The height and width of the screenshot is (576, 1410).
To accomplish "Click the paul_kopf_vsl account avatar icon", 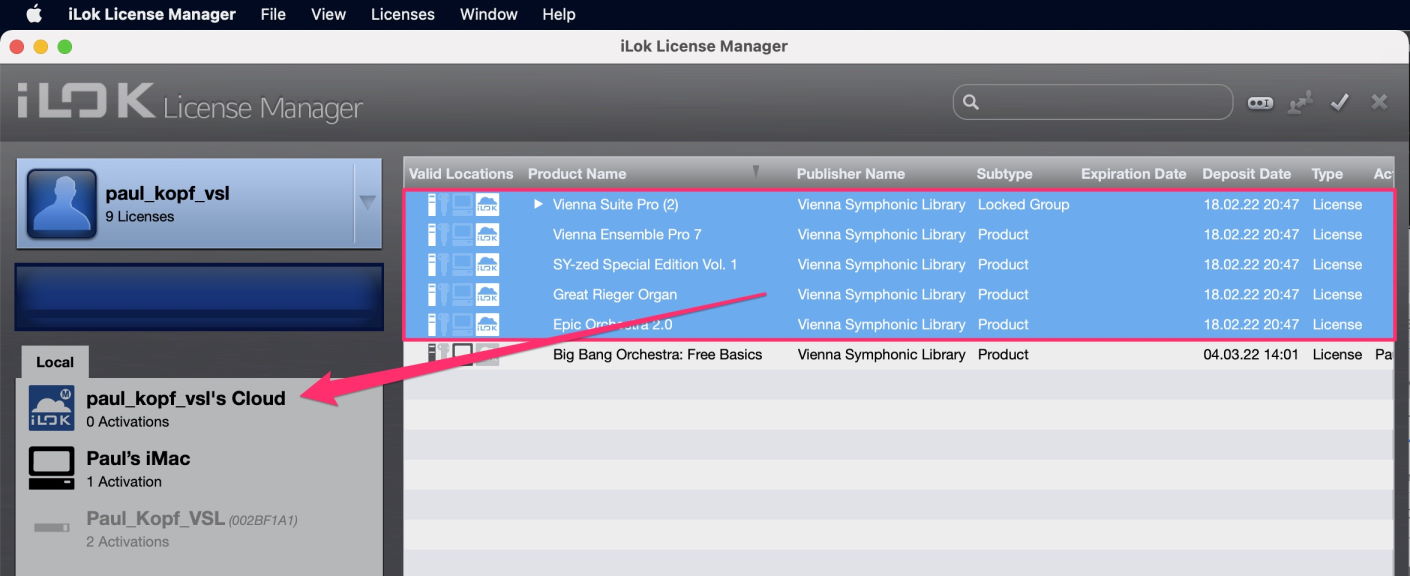I will pyautogui.click(x=60, y=203).
